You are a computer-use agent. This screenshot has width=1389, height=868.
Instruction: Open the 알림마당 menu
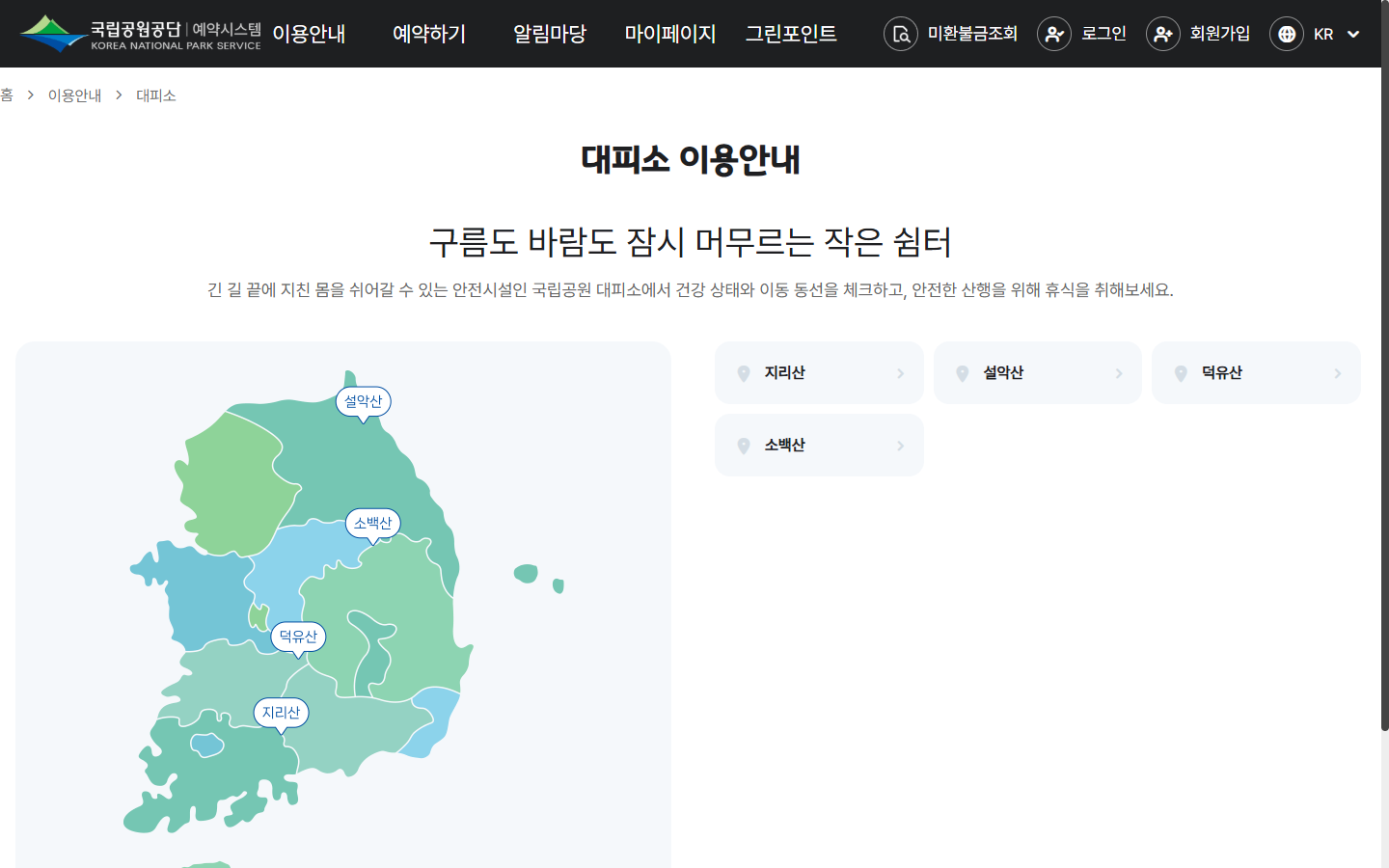coord(550,34)
